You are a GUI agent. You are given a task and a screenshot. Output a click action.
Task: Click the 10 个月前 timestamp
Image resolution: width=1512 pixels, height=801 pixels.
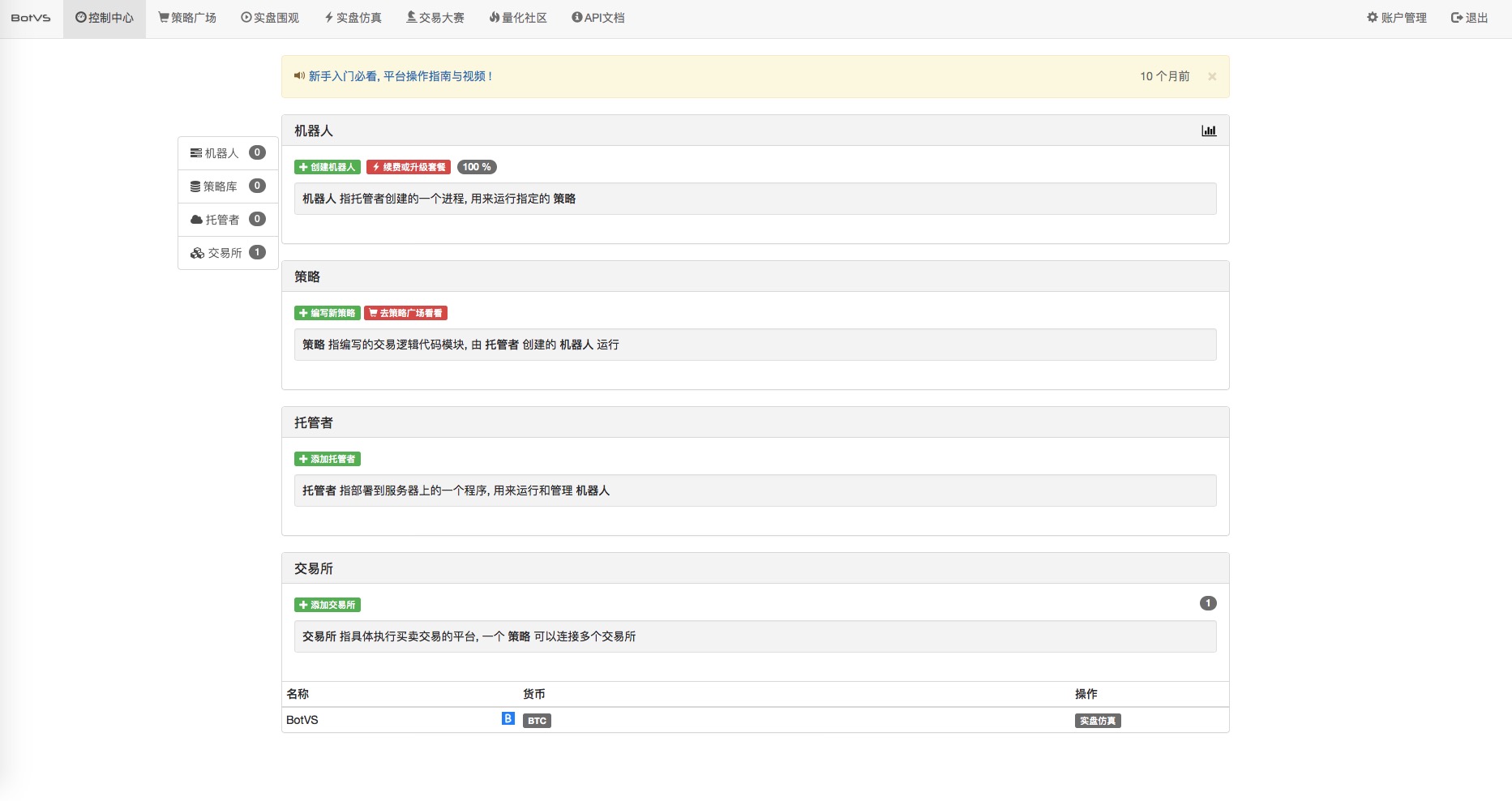click(x=1165, y=76)
